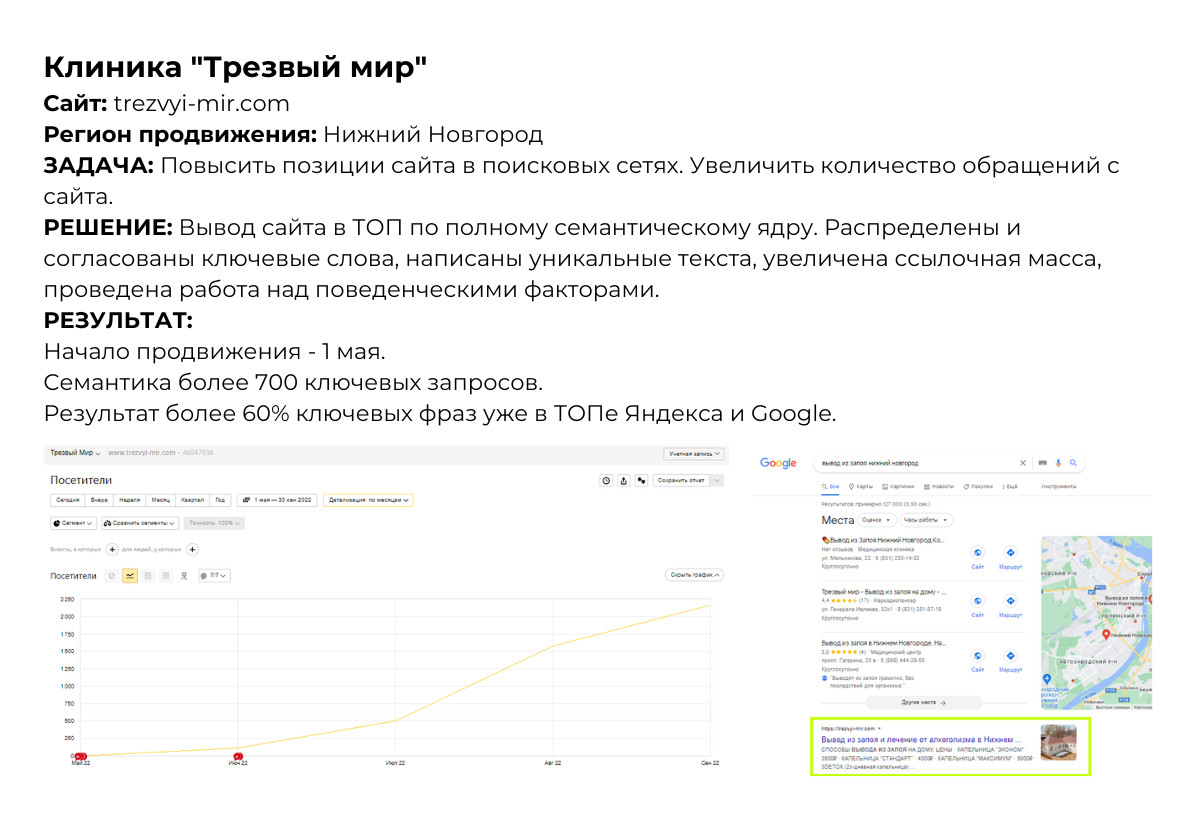Select the Сегодня period

pyautogui.click(x=67, y=499)
